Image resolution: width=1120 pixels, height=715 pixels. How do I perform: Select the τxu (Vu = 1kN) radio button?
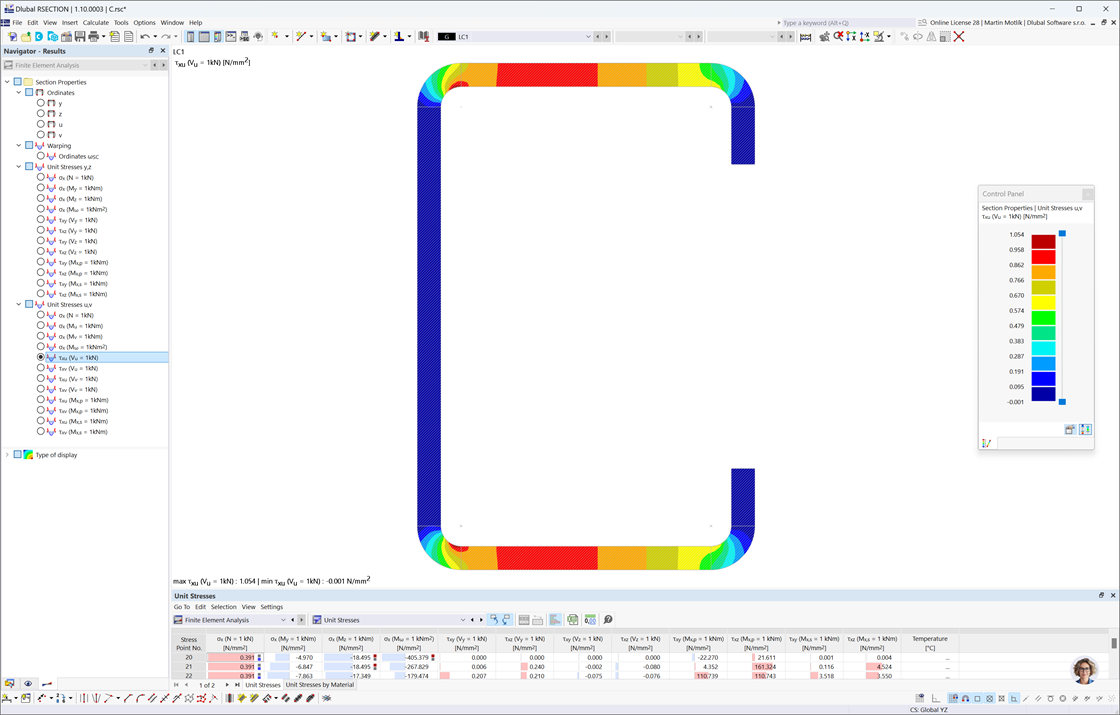pos(41,357)
